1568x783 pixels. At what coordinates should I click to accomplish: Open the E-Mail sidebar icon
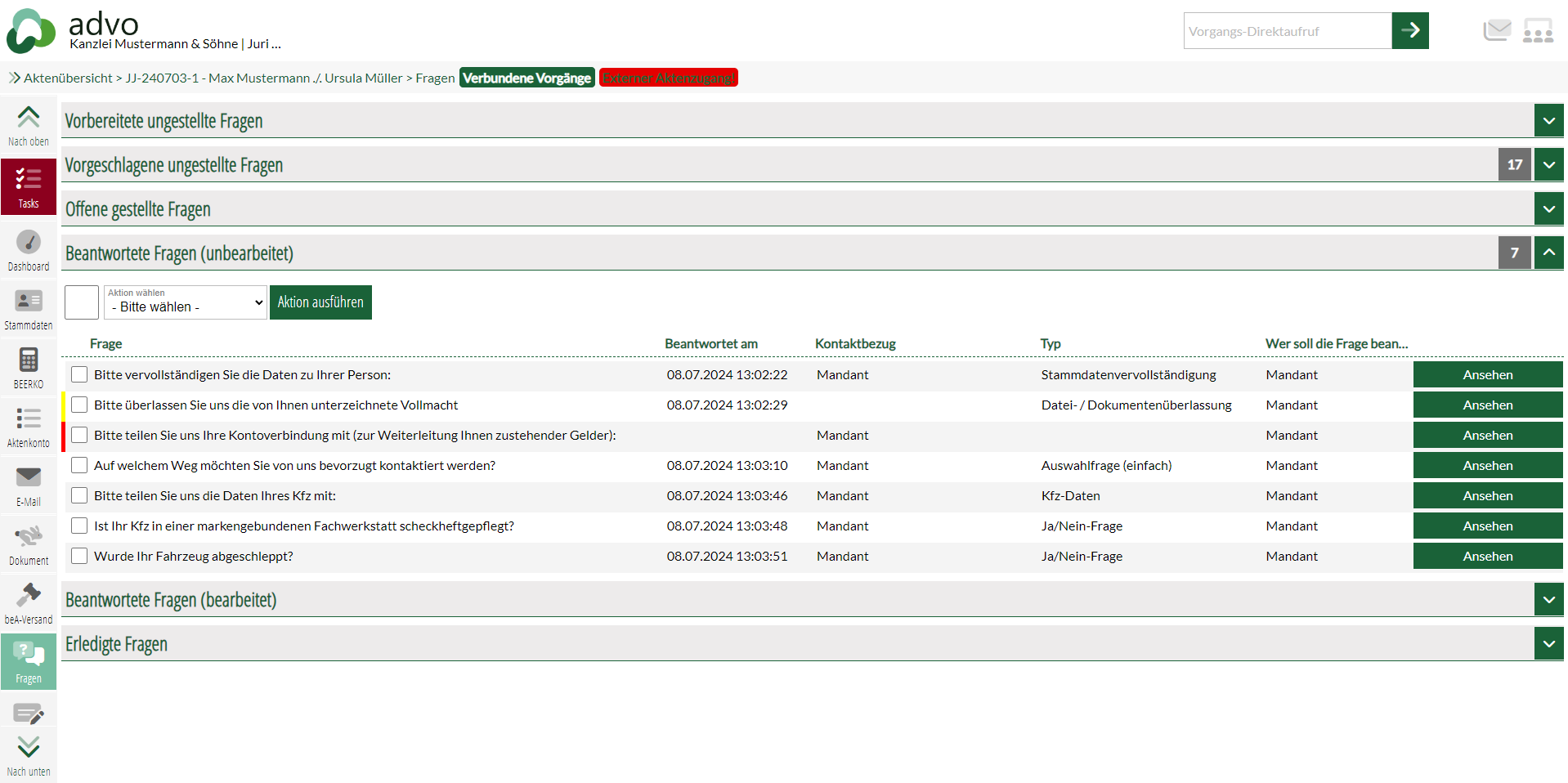[29, 485]
